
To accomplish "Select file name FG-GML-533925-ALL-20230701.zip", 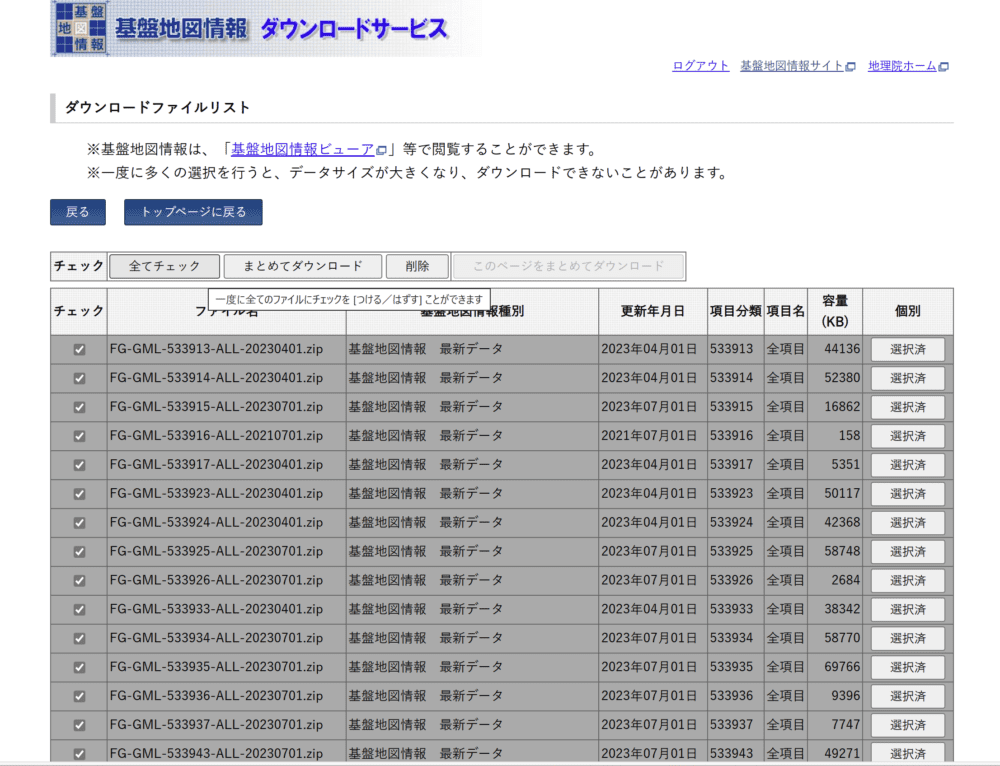I will pos(216,552).
